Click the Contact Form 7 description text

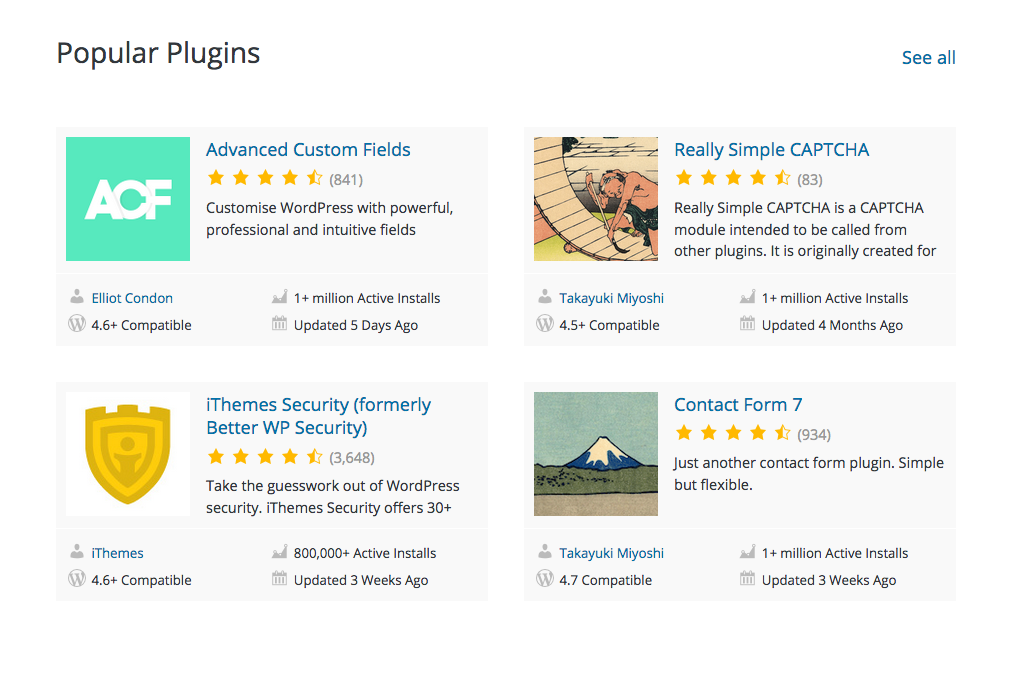pos(809,474)
